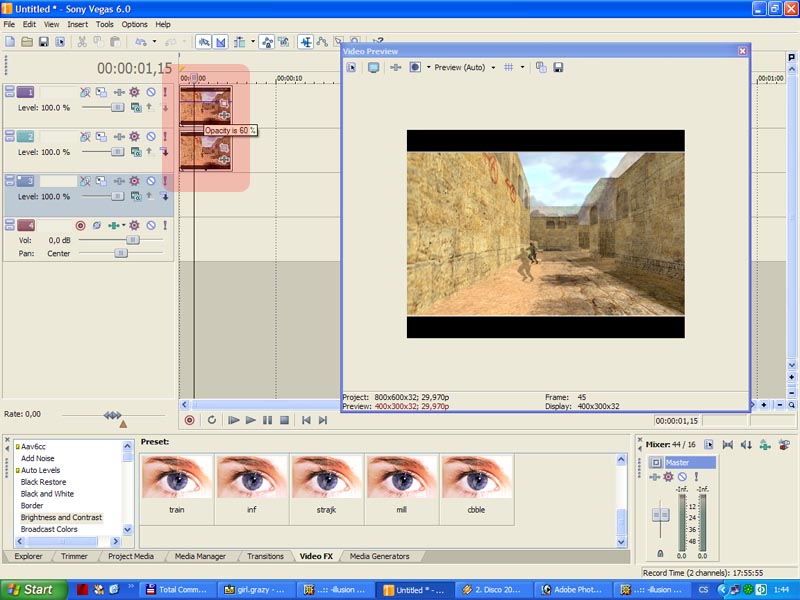
Task: Open the Tools menu
Action: (105, 24)
